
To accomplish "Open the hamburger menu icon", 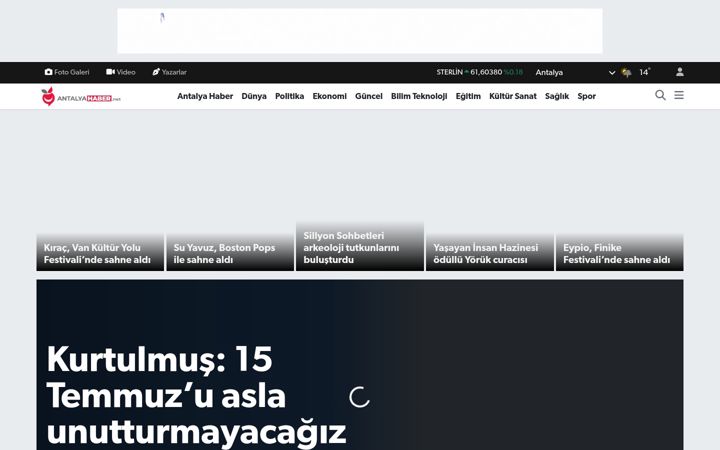I will [679, 95].
